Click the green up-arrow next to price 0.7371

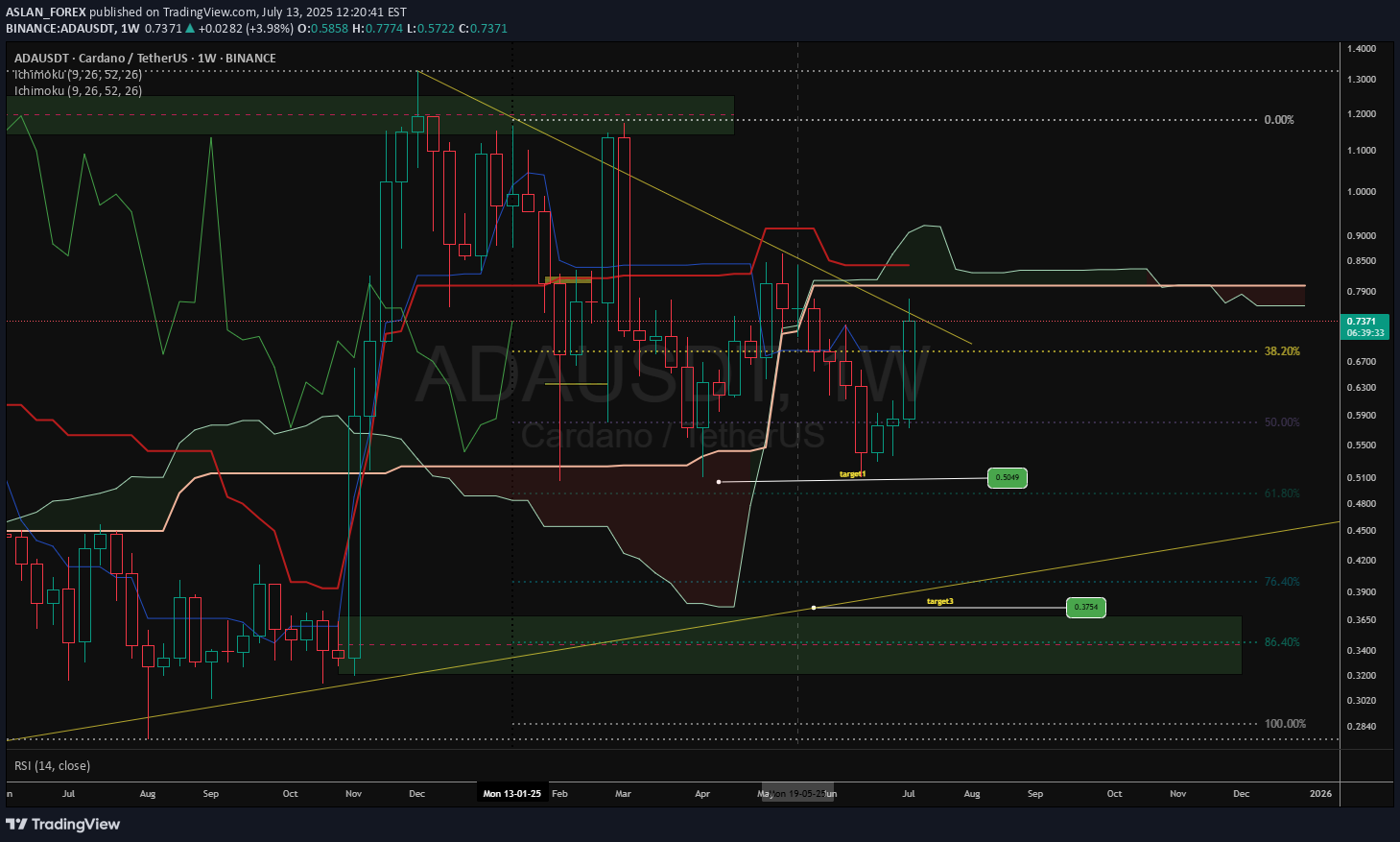point(192,29)
